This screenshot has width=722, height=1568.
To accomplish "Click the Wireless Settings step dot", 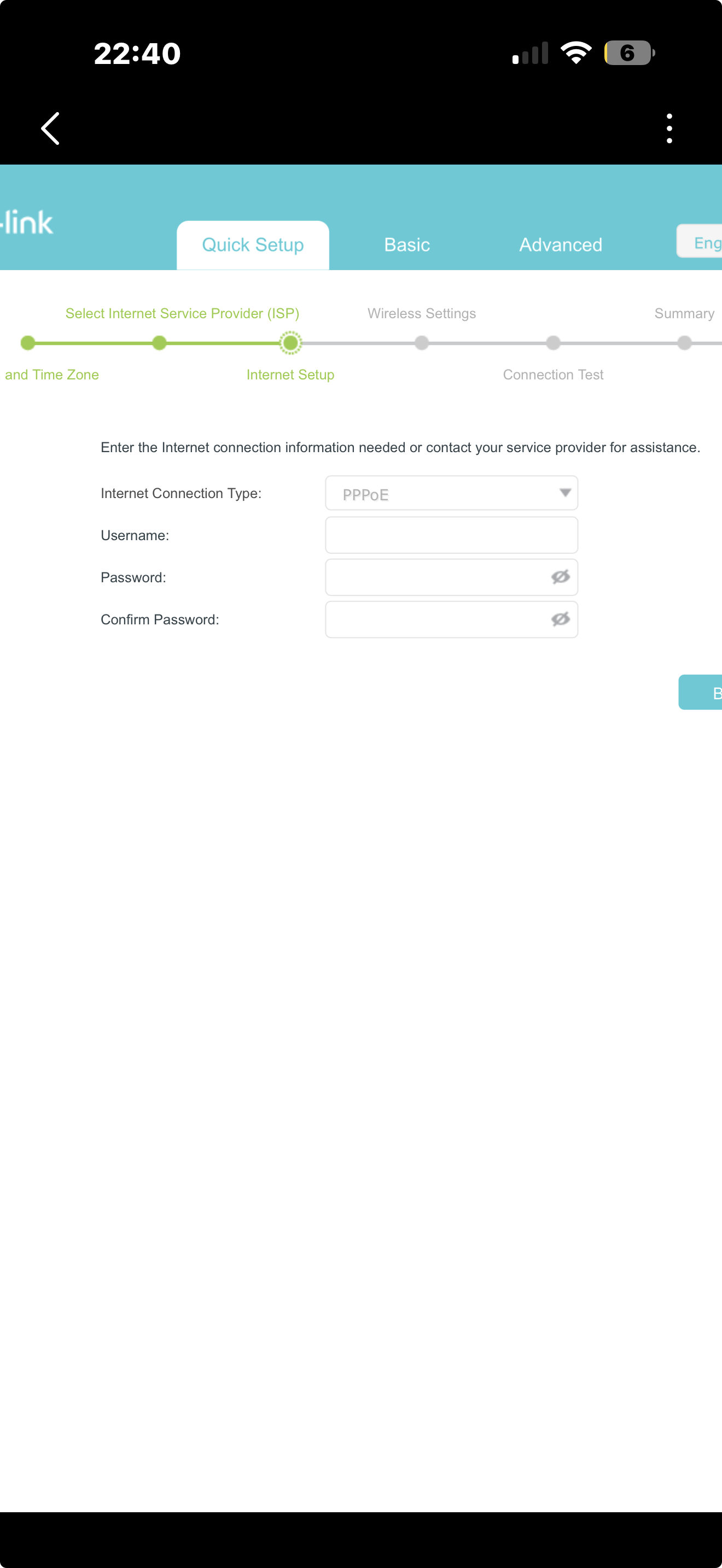I will tap(421, 343).
